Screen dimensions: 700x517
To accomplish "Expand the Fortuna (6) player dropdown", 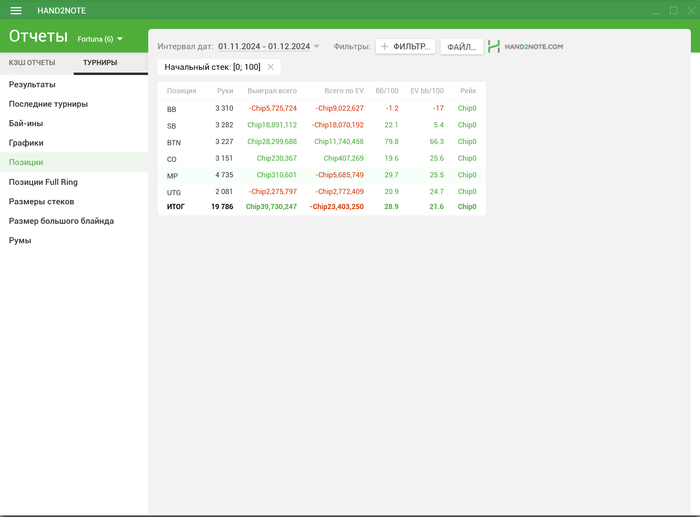I will 100,39.
